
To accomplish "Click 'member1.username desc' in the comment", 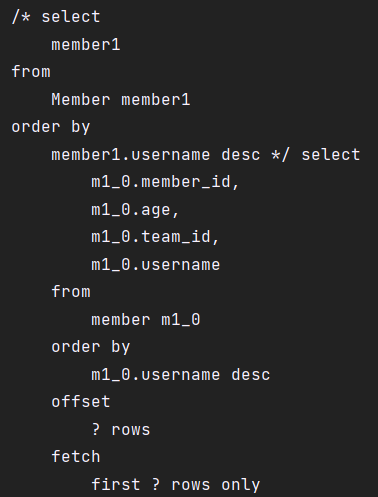I will click(156, 155).
